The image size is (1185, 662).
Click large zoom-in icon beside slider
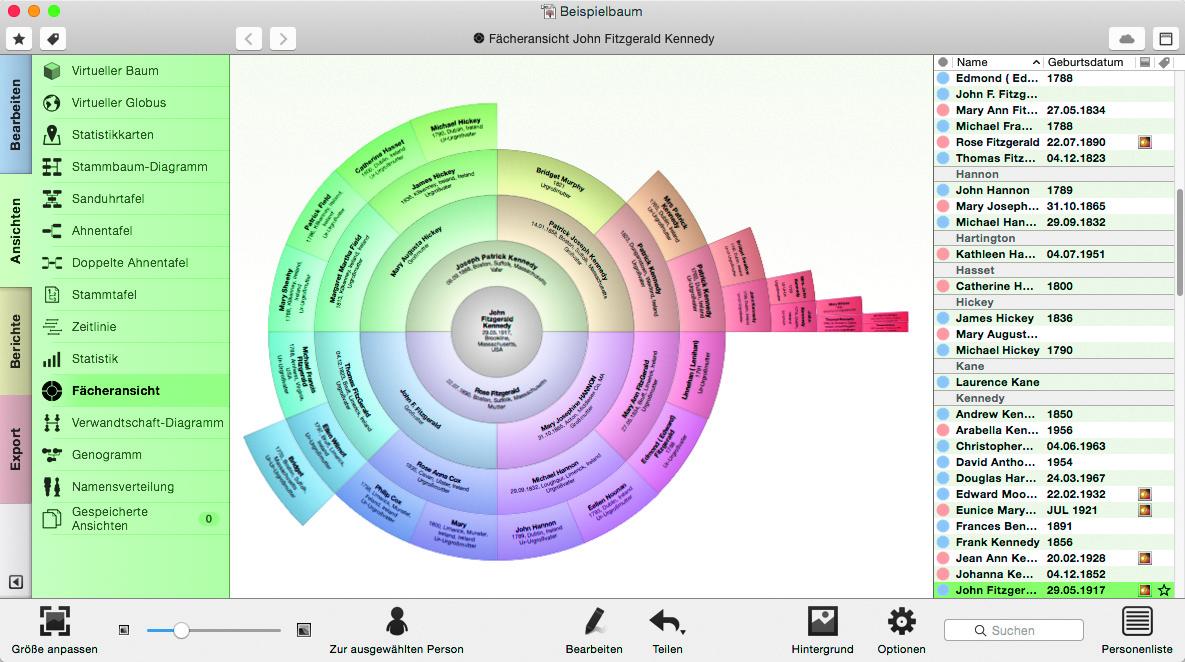click(x=304, y=630)
